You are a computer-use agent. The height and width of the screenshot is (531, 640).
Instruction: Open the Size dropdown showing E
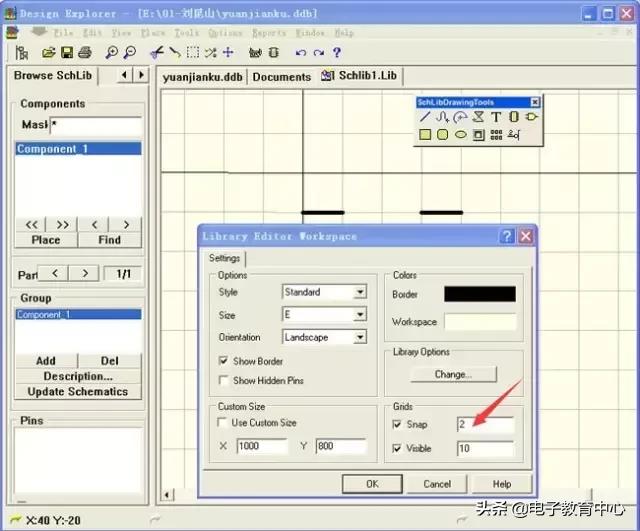tap(360, 314)
